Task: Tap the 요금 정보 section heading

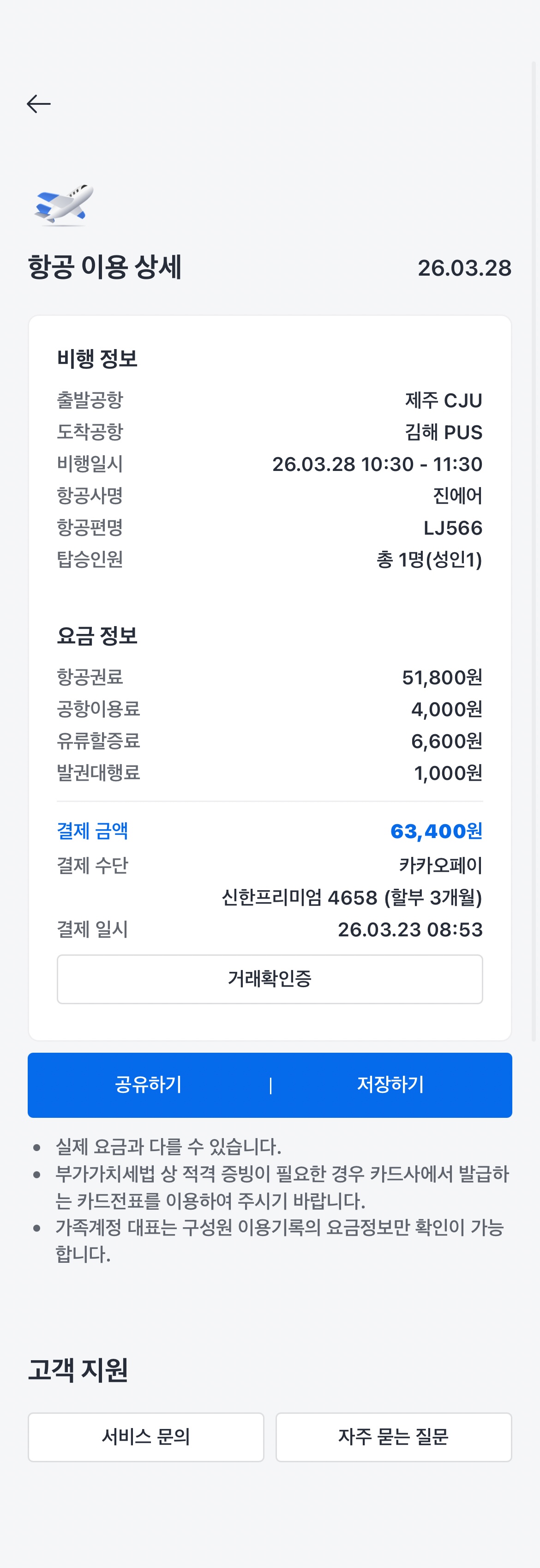Action: [97, 635]
